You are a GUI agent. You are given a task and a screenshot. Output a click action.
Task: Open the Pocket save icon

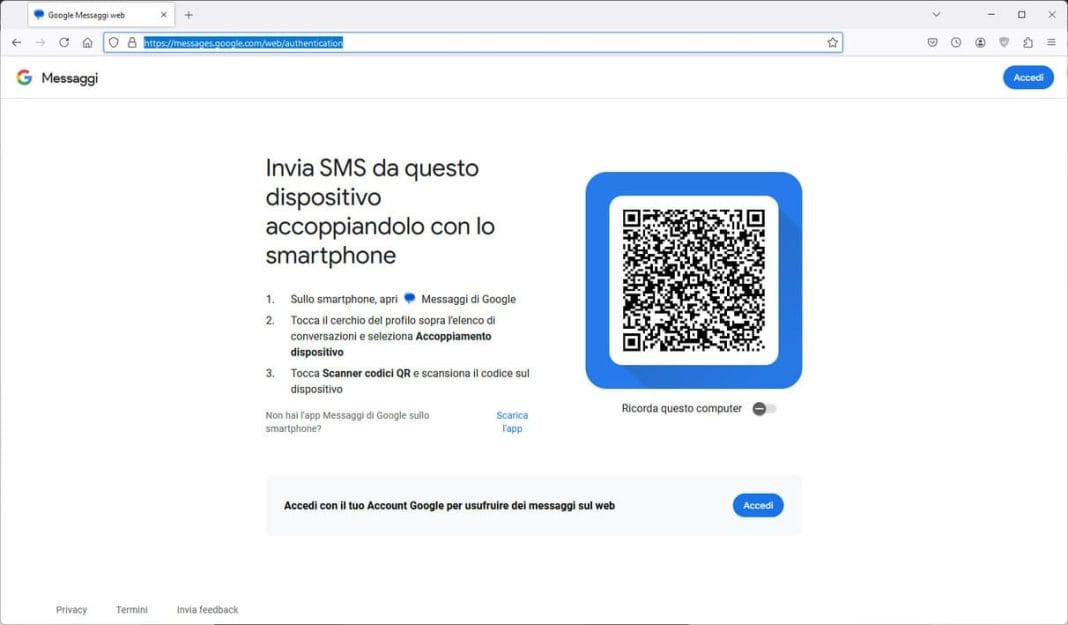click(x=932, y=42)
